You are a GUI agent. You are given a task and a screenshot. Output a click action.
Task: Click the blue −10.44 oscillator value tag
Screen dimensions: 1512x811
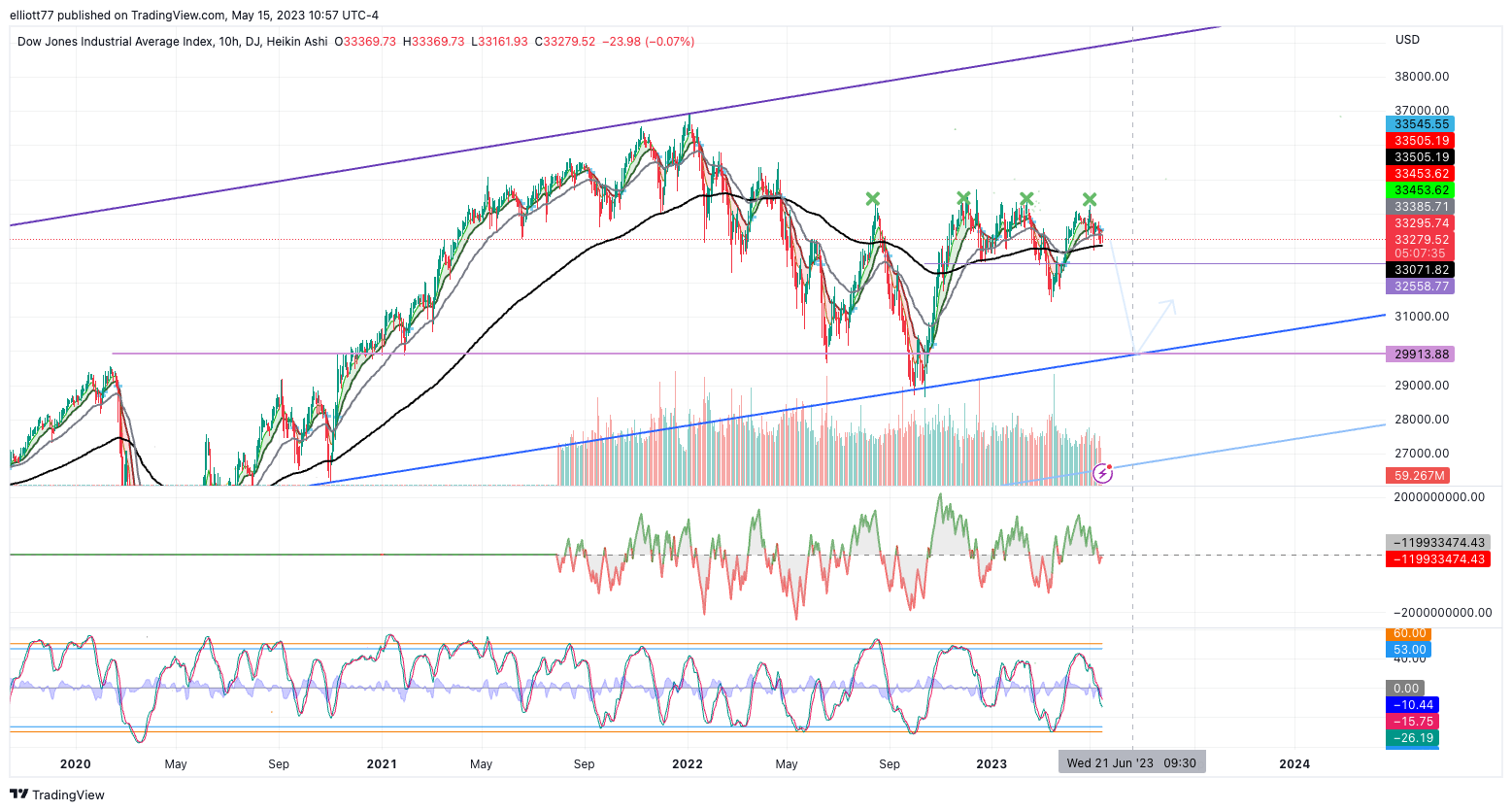pyautogui.click(x=1412, y=705)
